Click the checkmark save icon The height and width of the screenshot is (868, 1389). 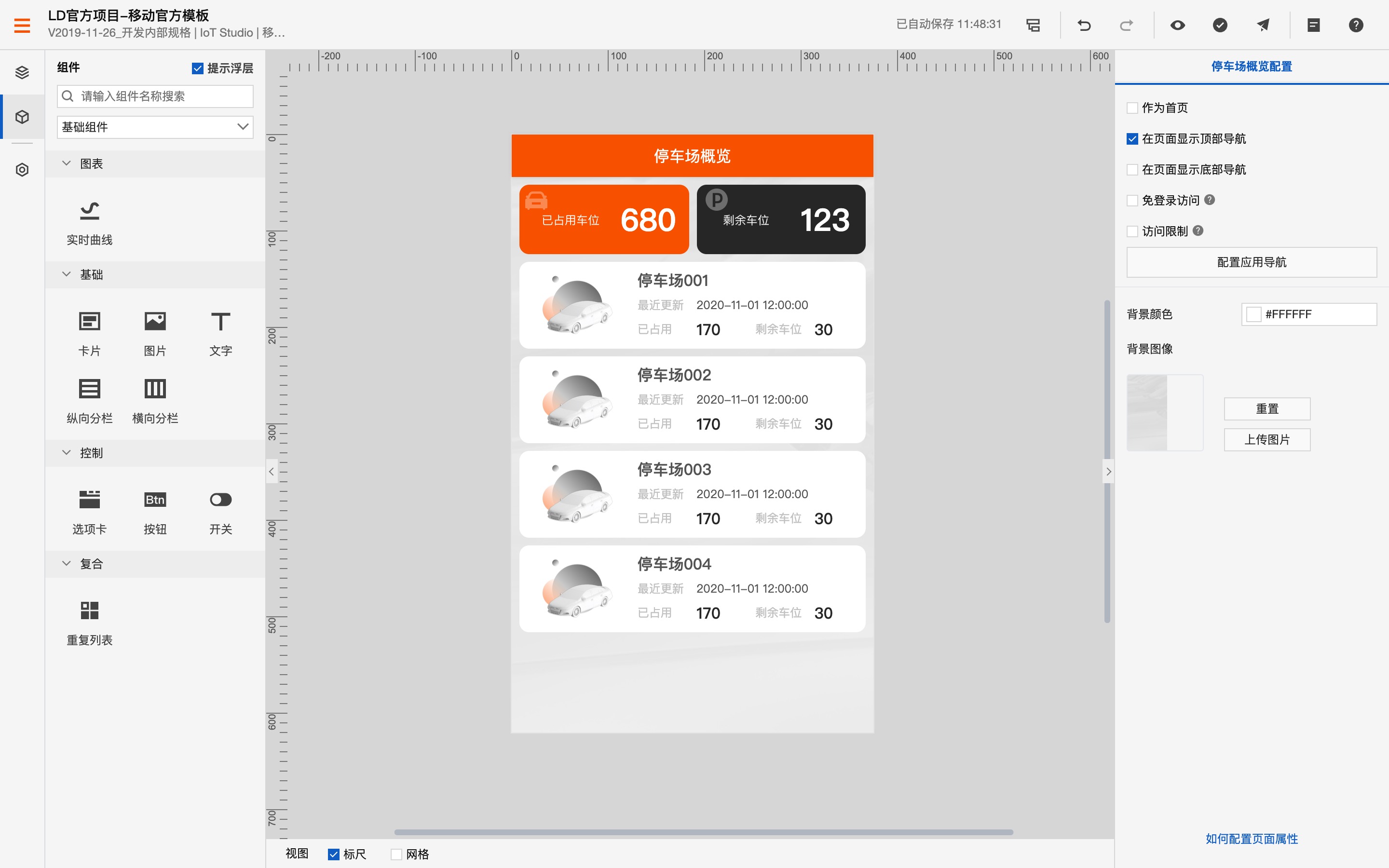pos(1220,25)
